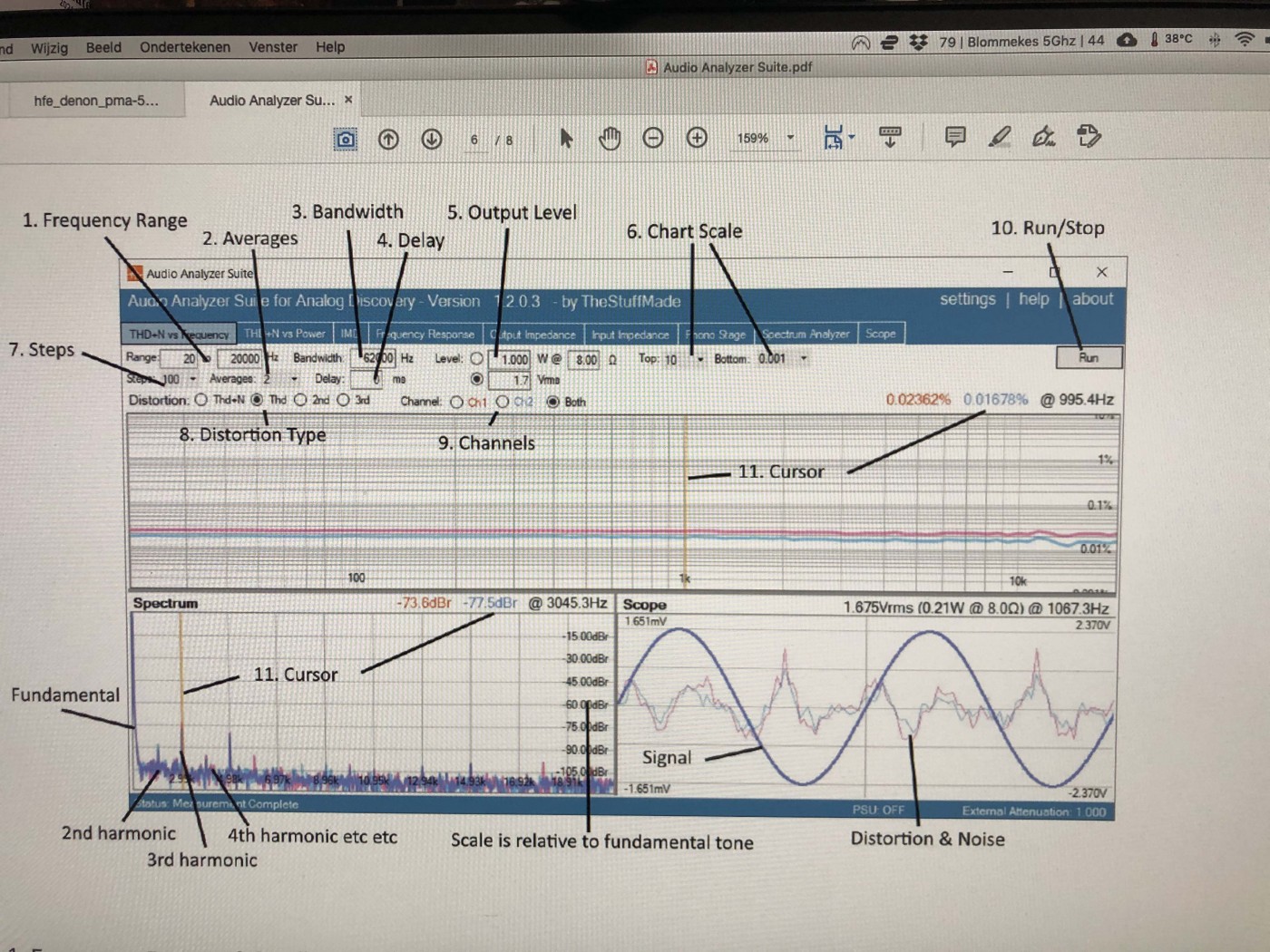Click the 20000 Hz range end field
This screenshot has width=1270, height=952.
click(x=240, y=358)
